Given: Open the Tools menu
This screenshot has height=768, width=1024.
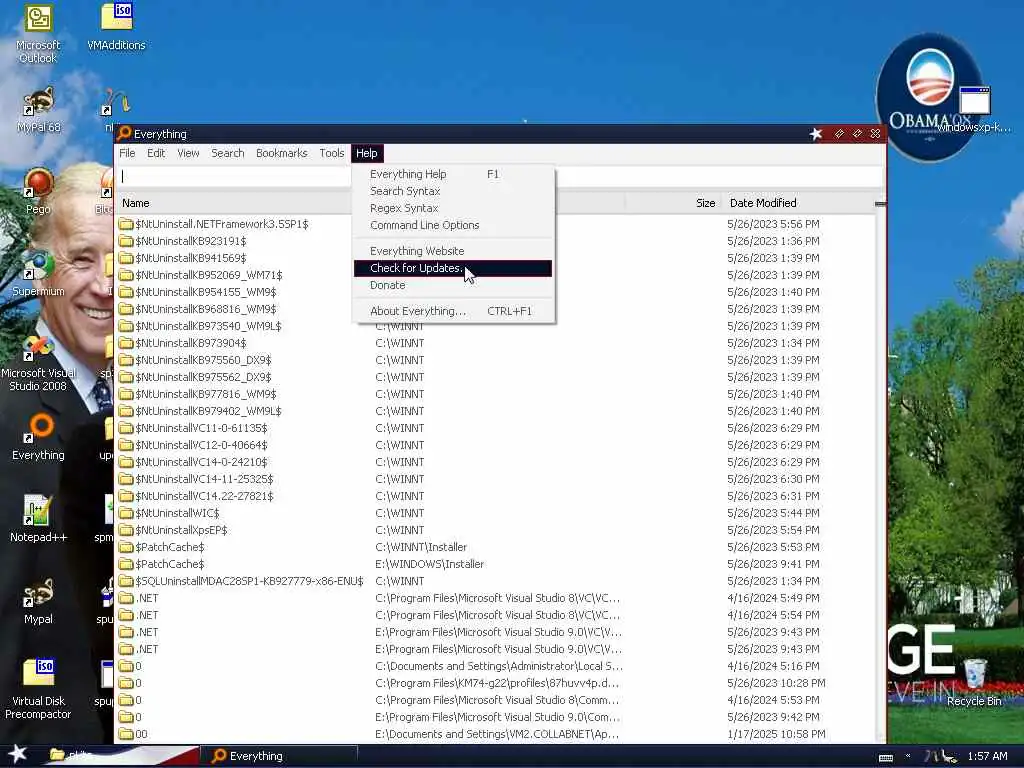Looking at the screenshot, I should pyautogui.click(x=332, y=153).
